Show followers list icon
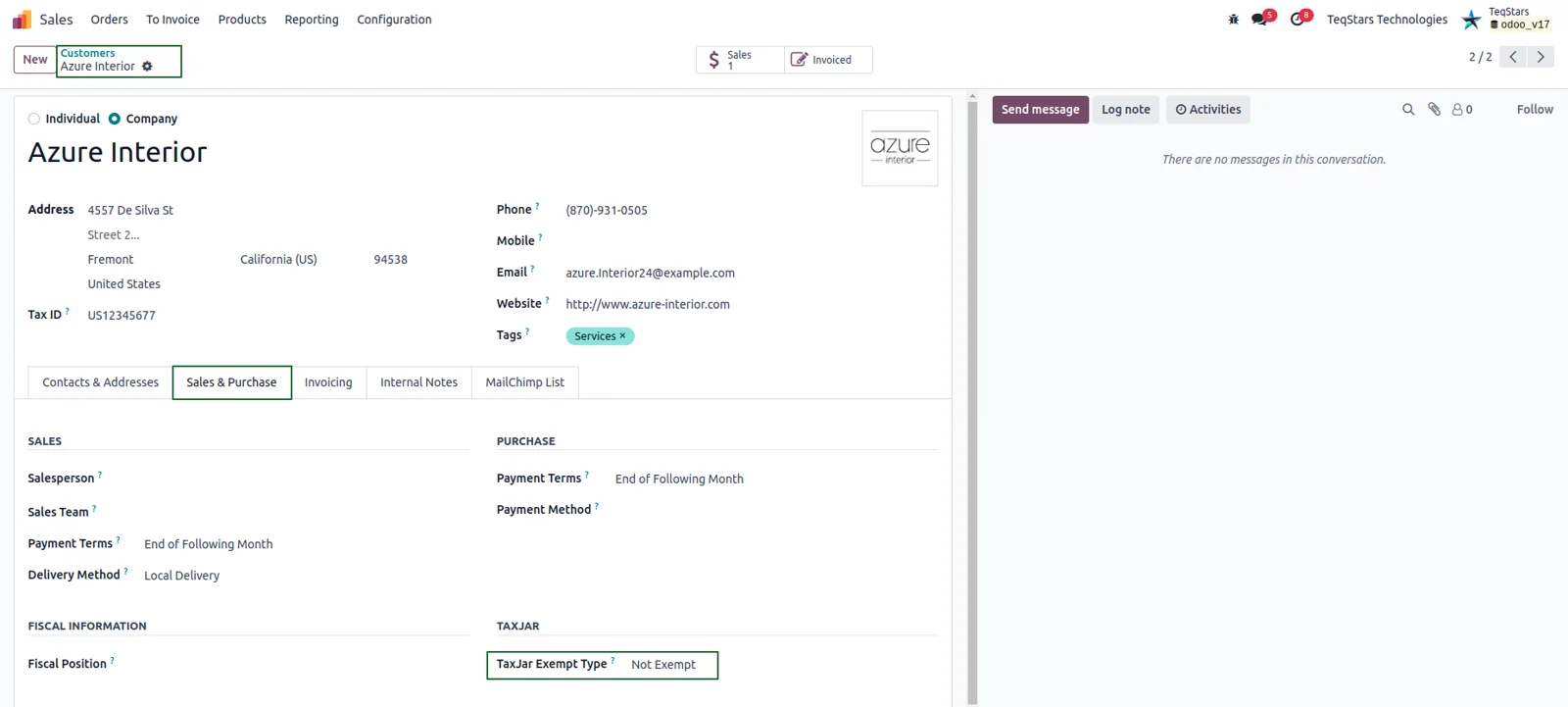This screenshot has height=707, width=1568. coord(1462,110)
